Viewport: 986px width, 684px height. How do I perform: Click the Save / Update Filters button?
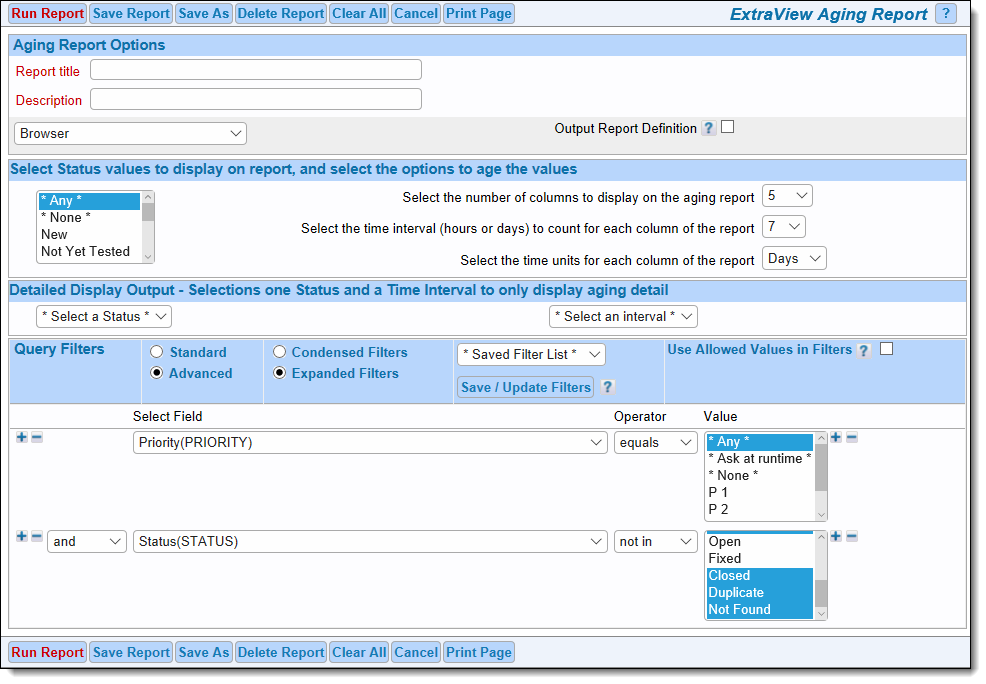(x=526, y=388)
